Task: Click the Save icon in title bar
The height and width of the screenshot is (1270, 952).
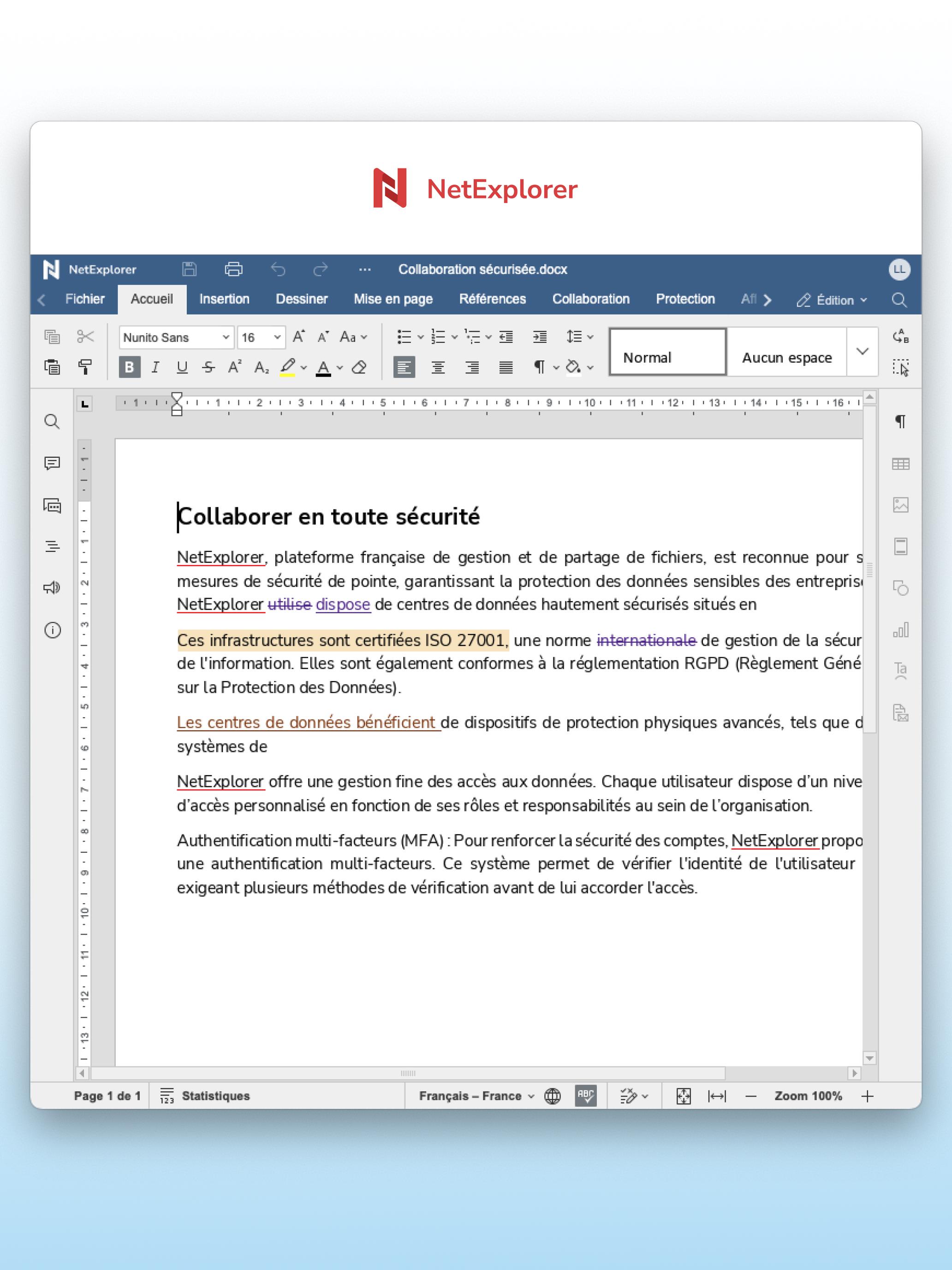Action: [190, 269]
